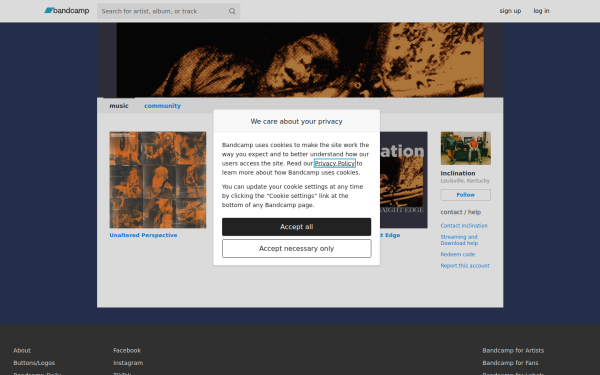Open the log in link

(541, 11)
